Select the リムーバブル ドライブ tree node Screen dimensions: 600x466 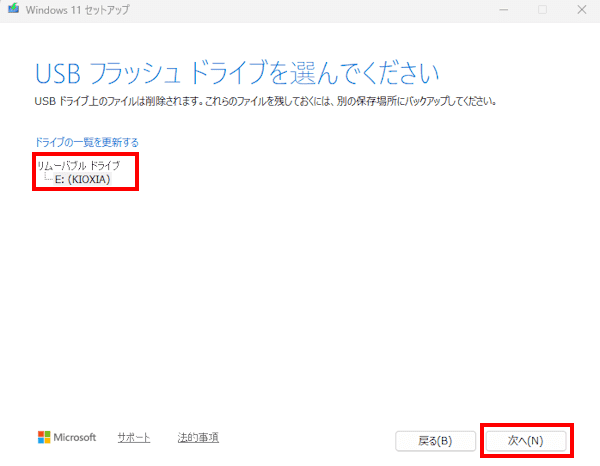[78, 165]
